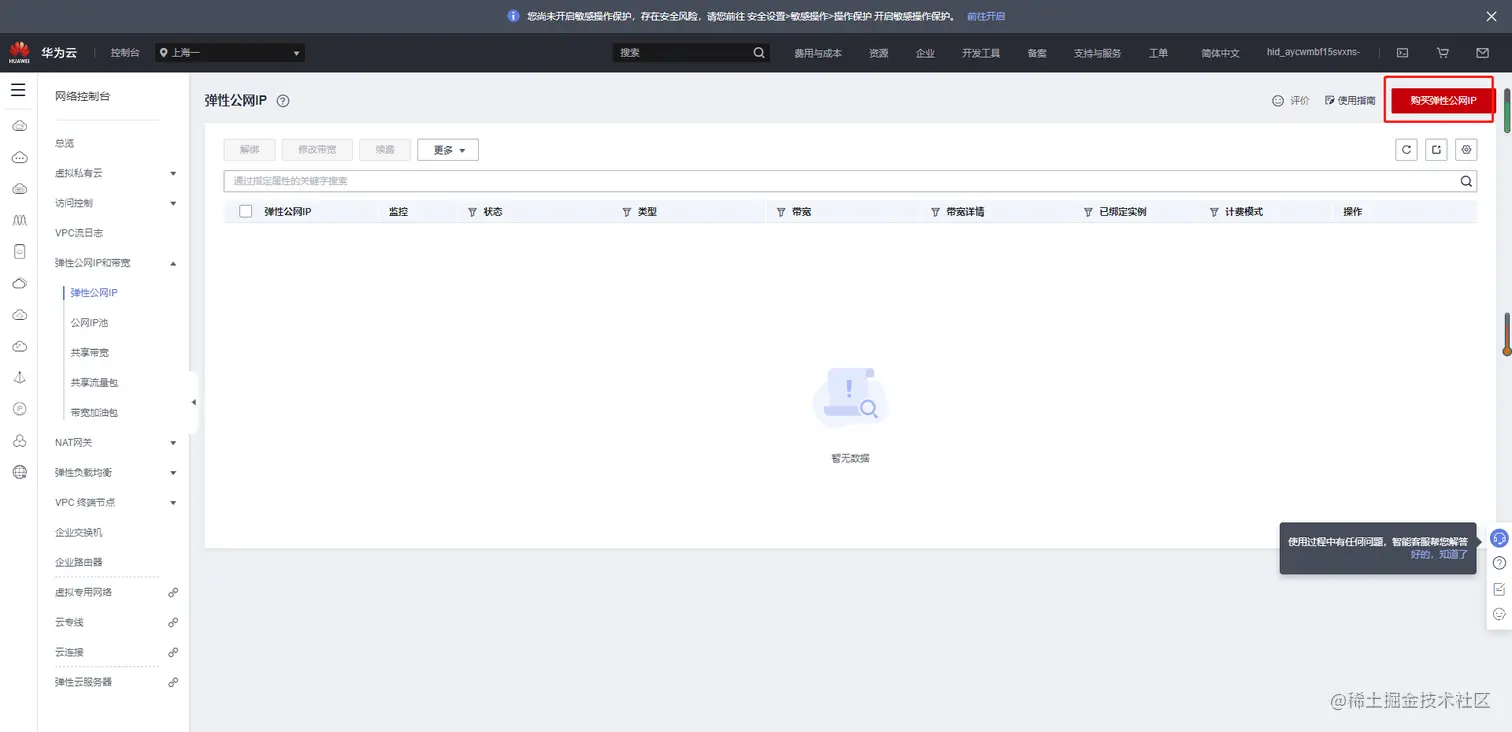The image size is (1512, 732).
Task: Follow the 前往开启 link in the notice
Action: [x=985, y=16]
